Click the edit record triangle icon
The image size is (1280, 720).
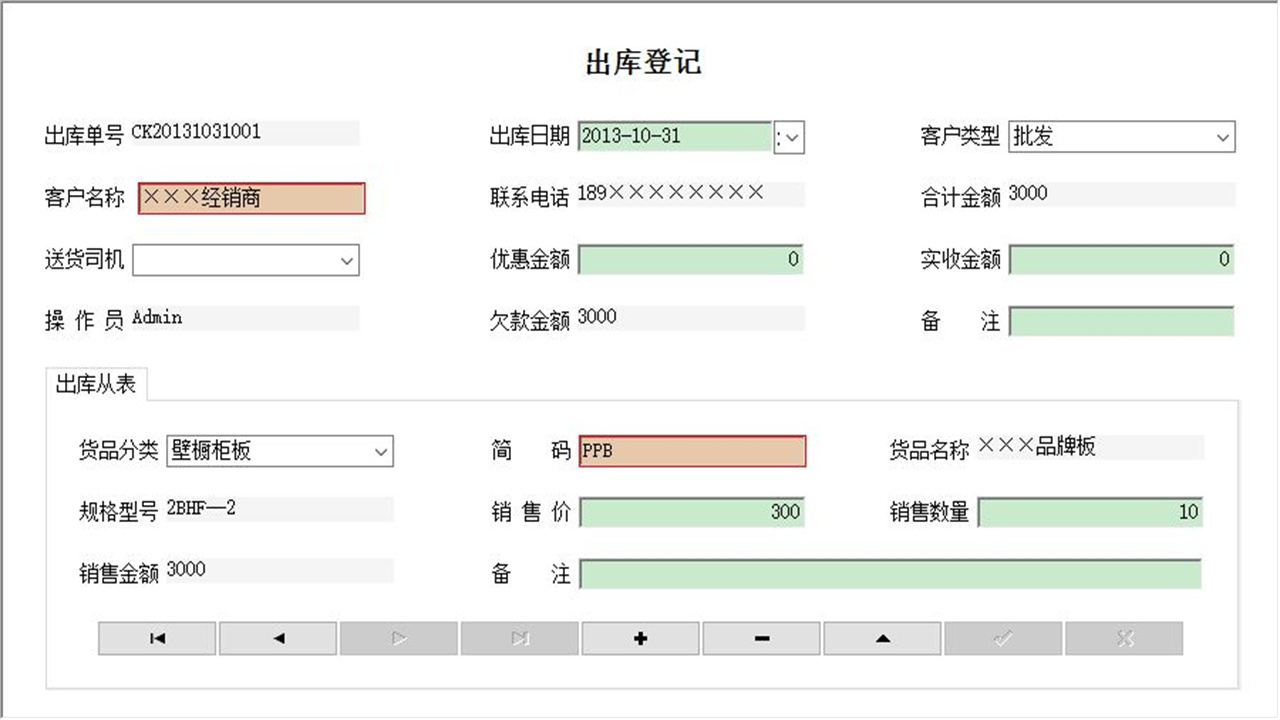pos(882,638)
